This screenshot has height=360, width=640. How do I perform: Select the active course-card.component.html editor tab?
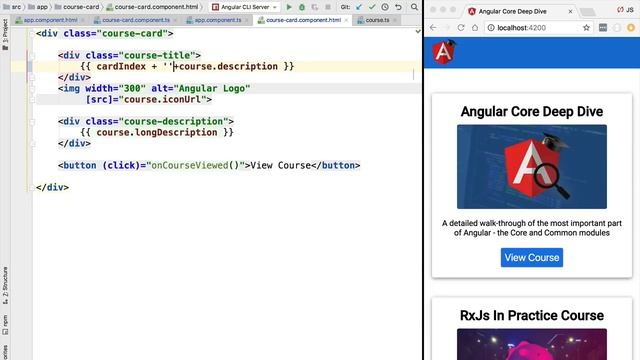point(303,20)
